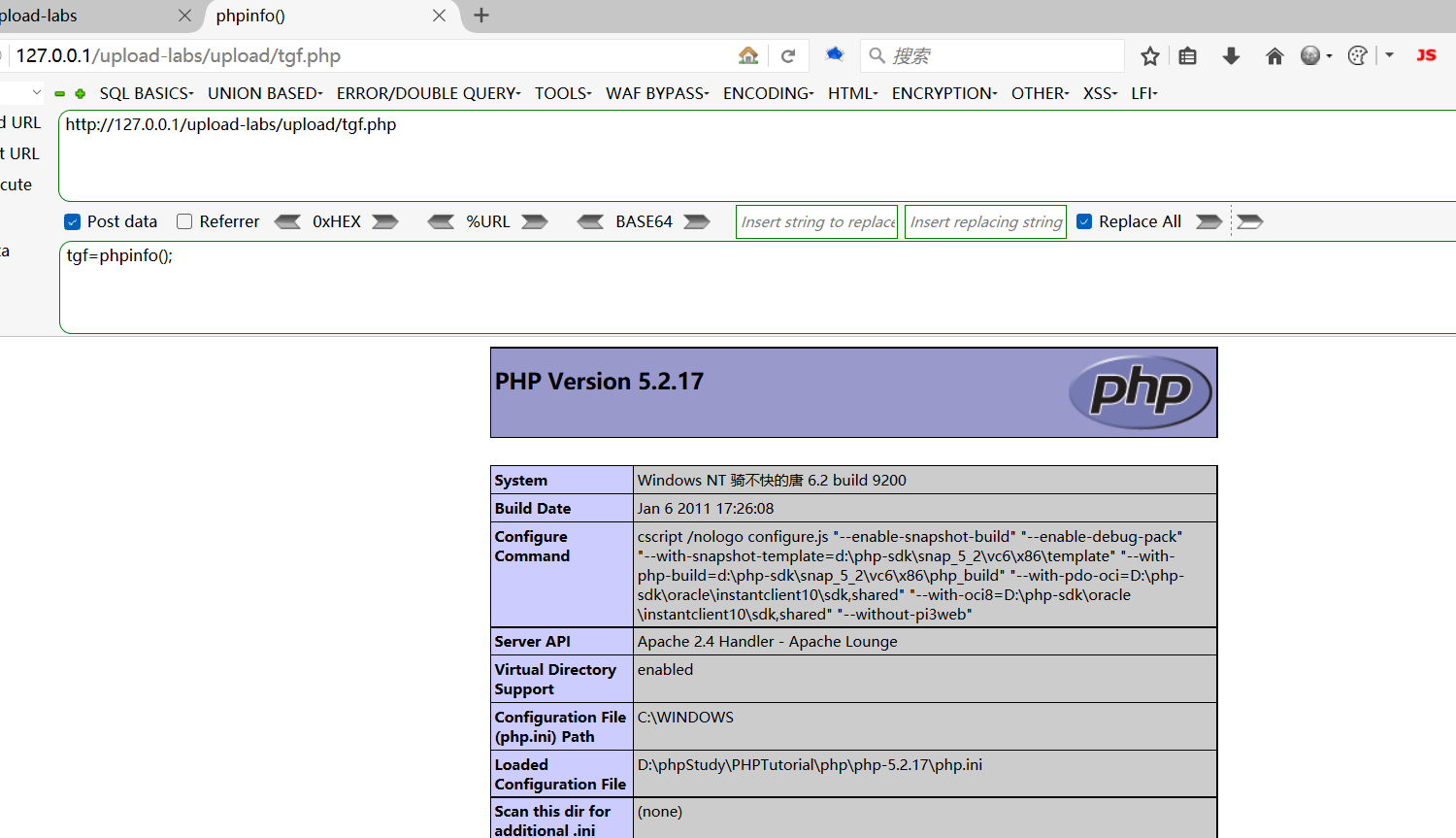Bookmark this page with the star icon
Screen dimensions: 1456x838
(1150, 56)
